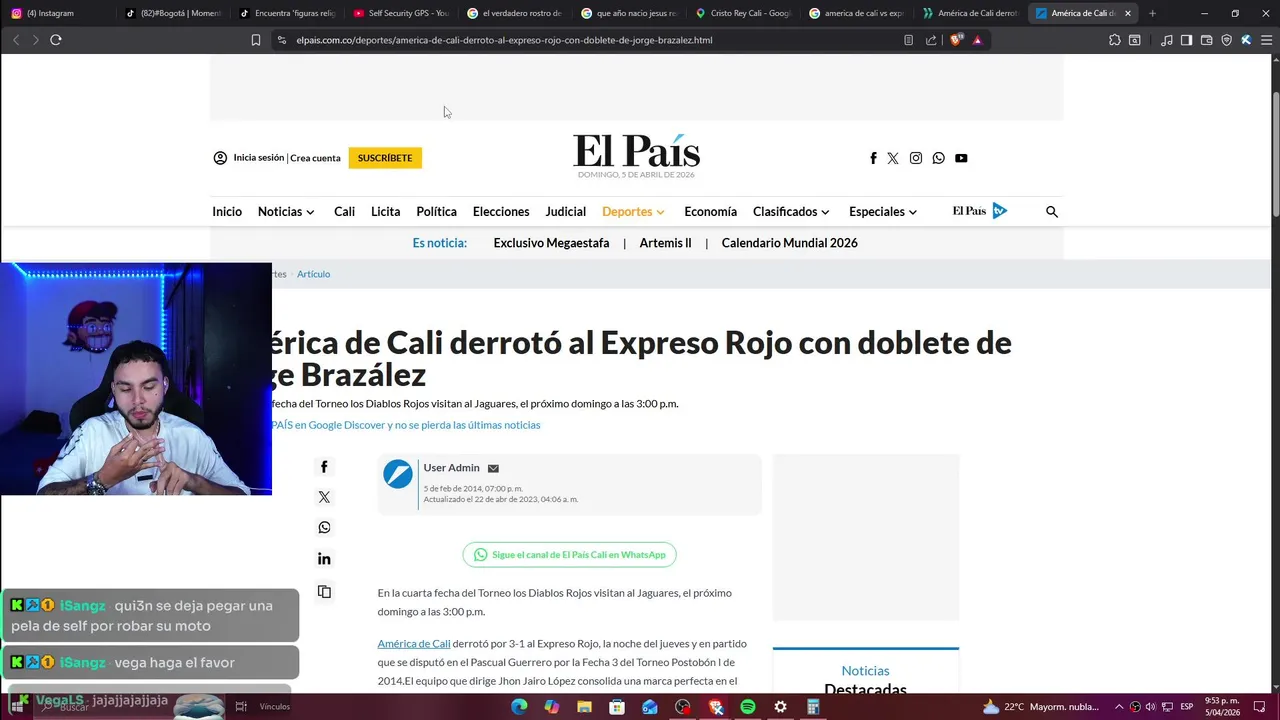Screen dimensions: 1280x720
Task: Share article on X from side bar
Action: point(324,497)
